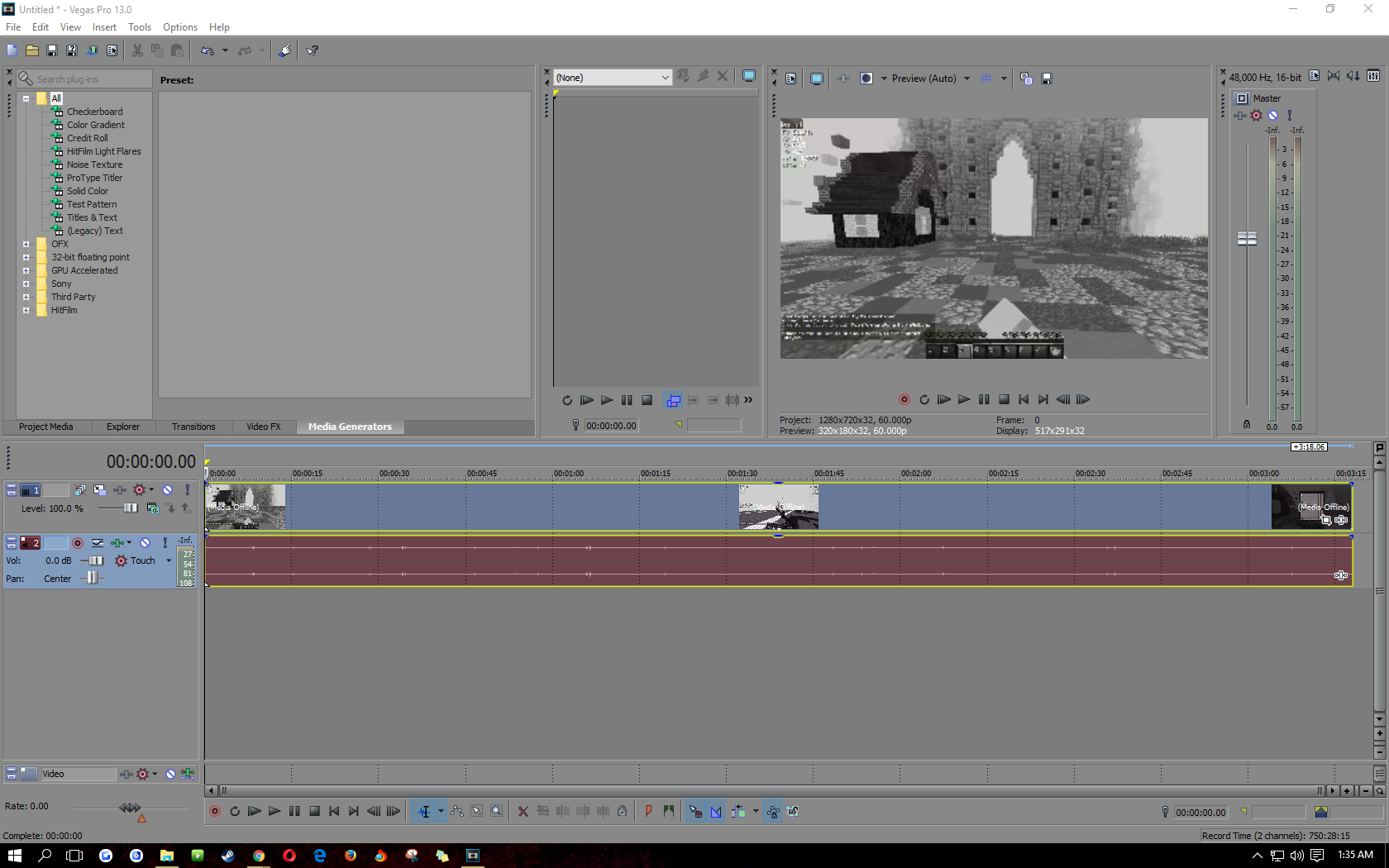The height and width of the screenshot is (868, 1389).
Task: Toggle automatic crossfades in timeline toolbar
Action: (x=716, y=811)
